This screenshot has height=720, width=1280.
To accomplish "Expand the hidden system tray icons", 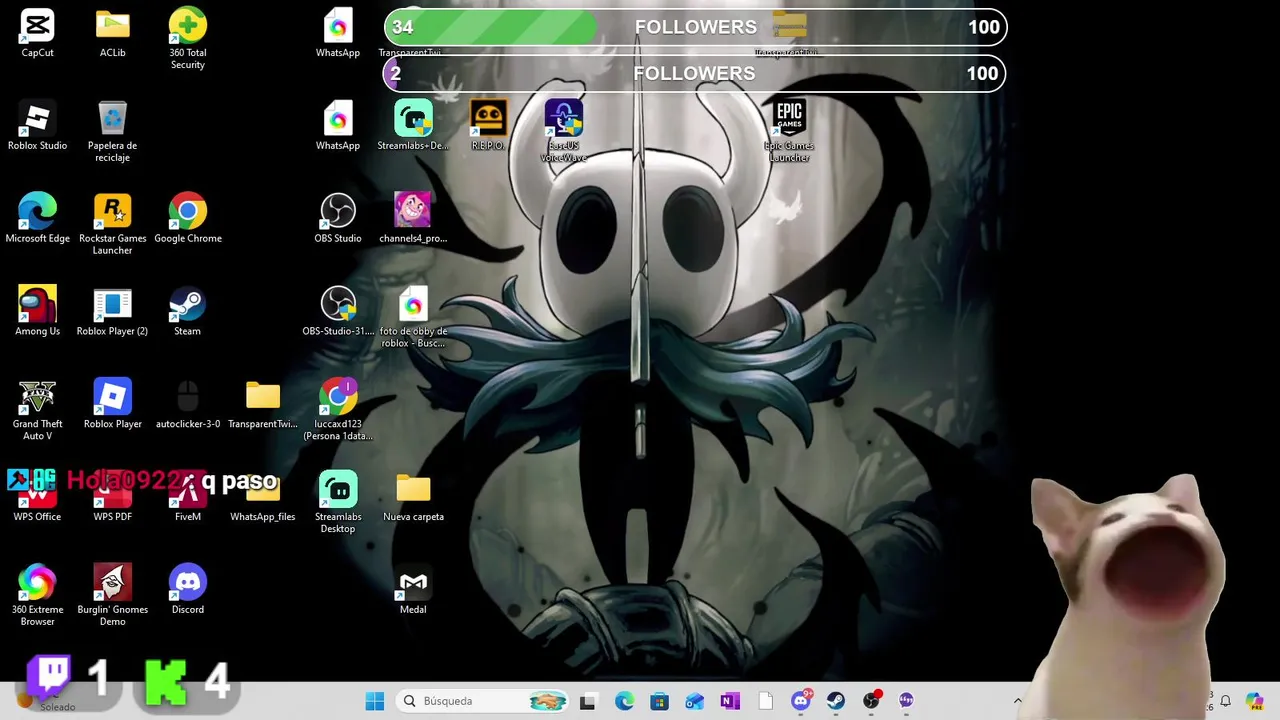I will 1017,701.
